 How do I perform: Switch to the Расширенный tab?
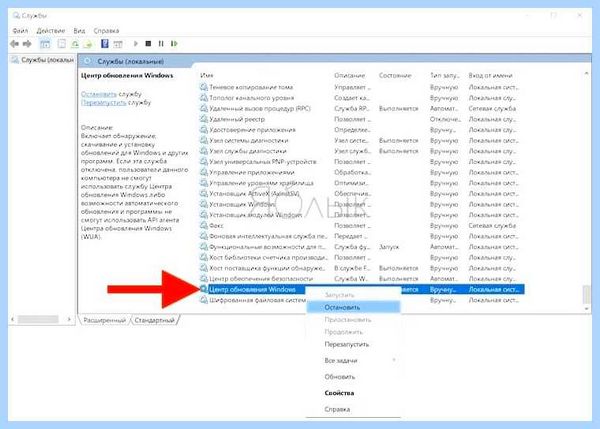coord(104,320)
